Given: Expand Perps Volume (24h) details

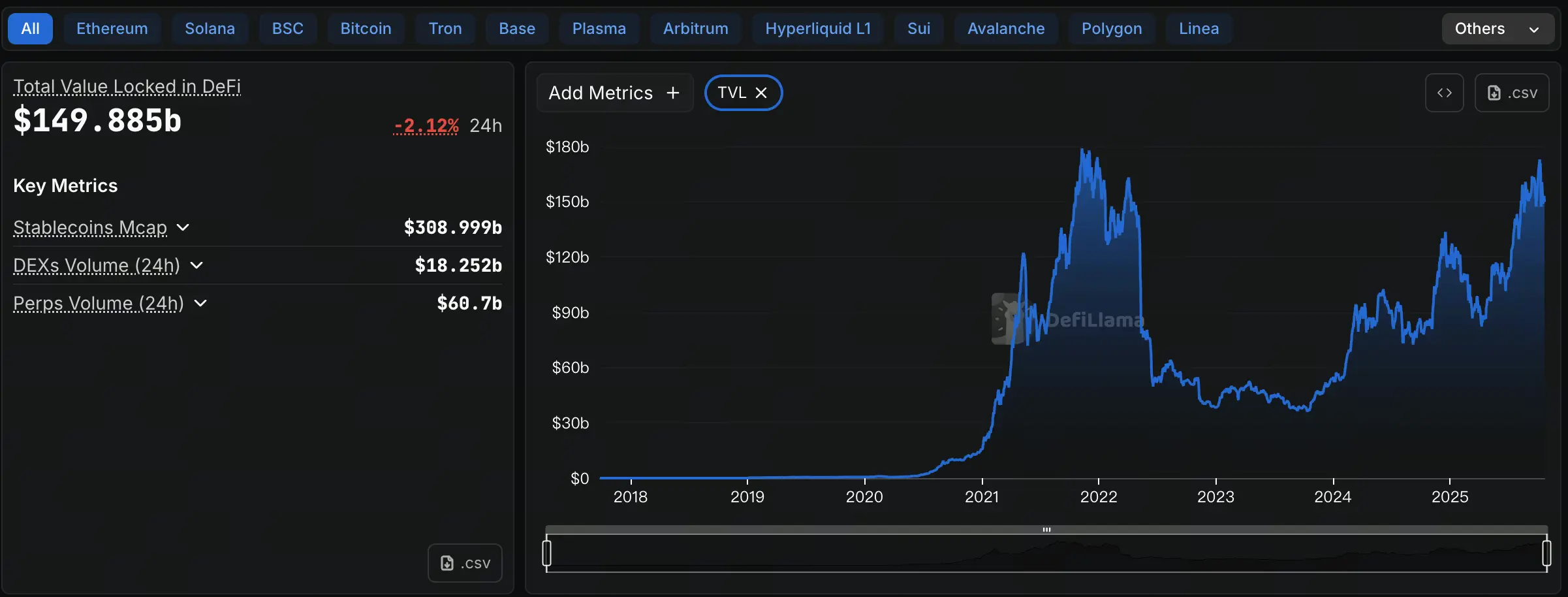Looking at the screenshot, I should point(200,303).
